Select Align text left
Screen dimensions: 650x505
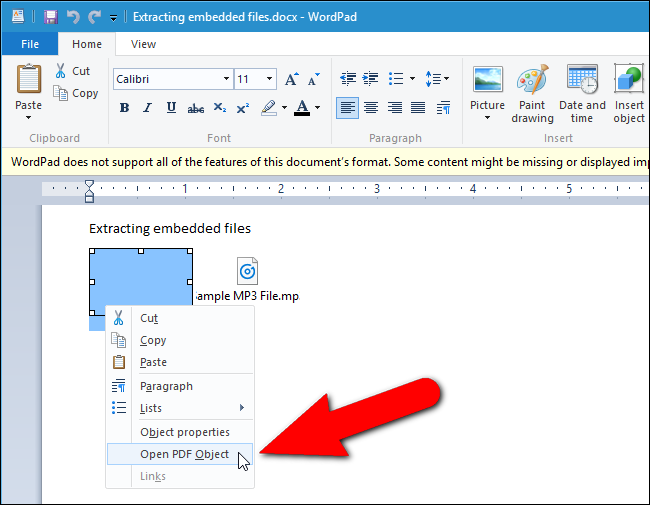(x=347, y=108)
